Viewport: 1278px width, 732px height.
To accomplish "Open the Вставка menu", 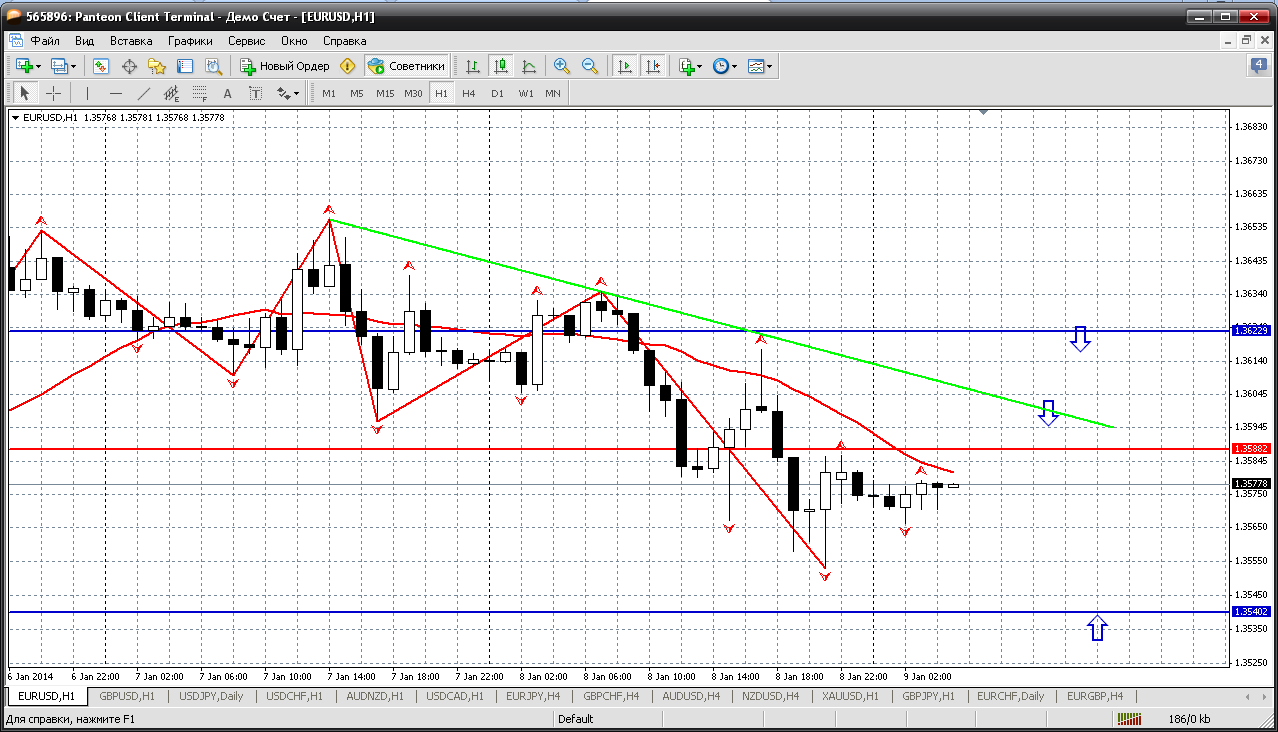I will (x=131, y=41).
